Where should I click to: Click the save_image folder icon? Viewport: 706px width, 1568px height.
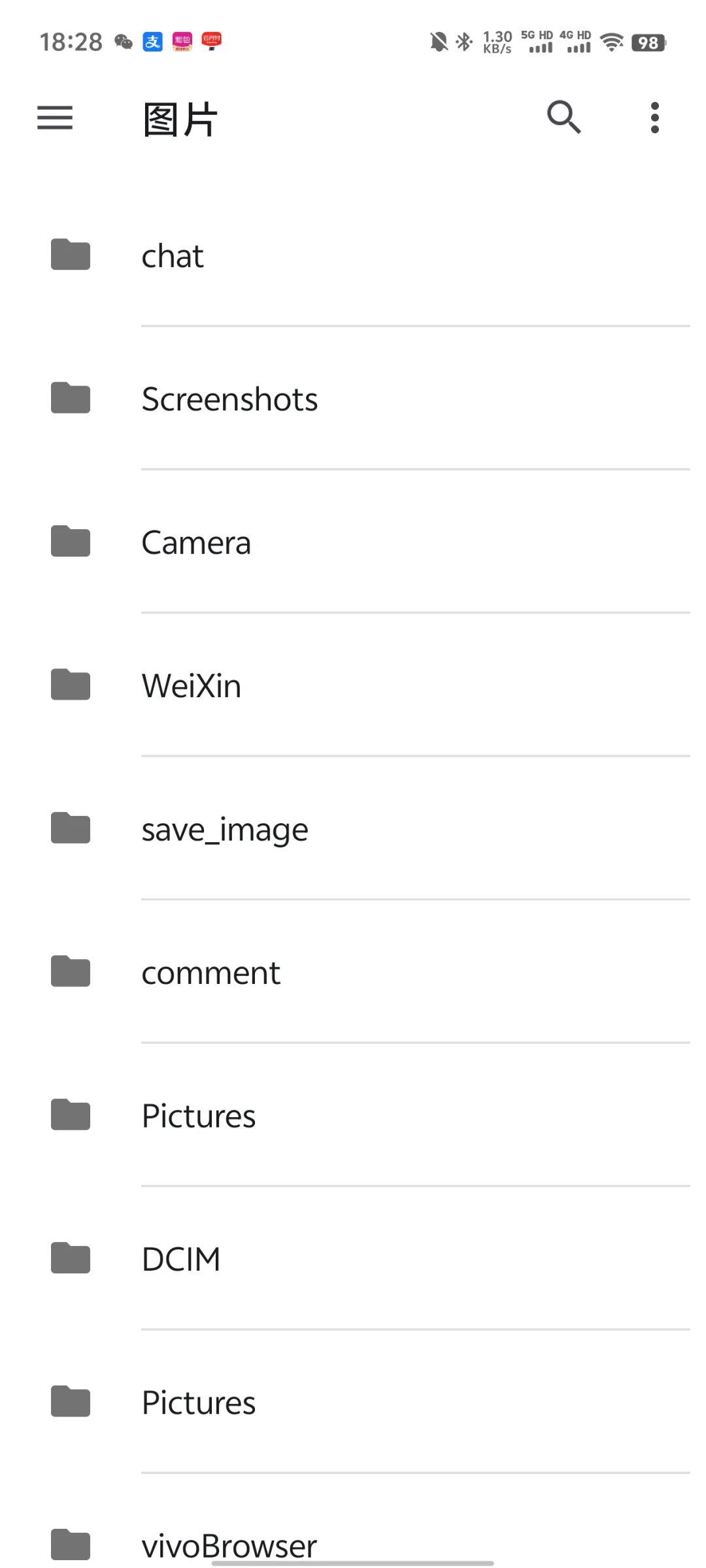click(71, 828)
